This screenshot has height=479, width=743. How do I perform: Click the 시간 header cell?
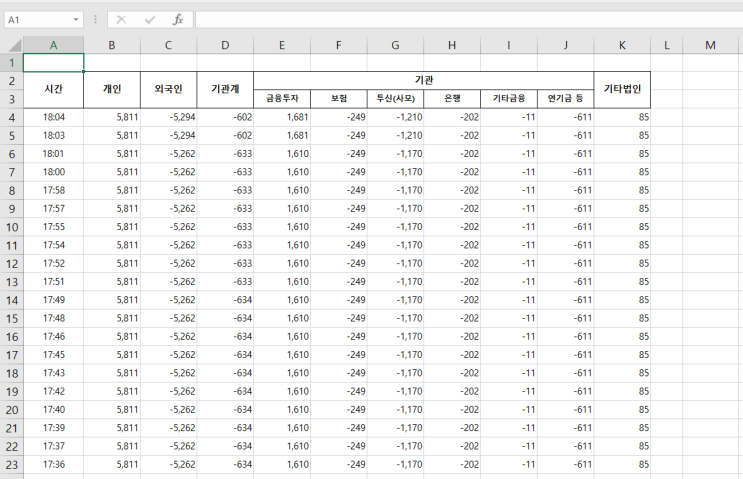[x=54, y=90]
